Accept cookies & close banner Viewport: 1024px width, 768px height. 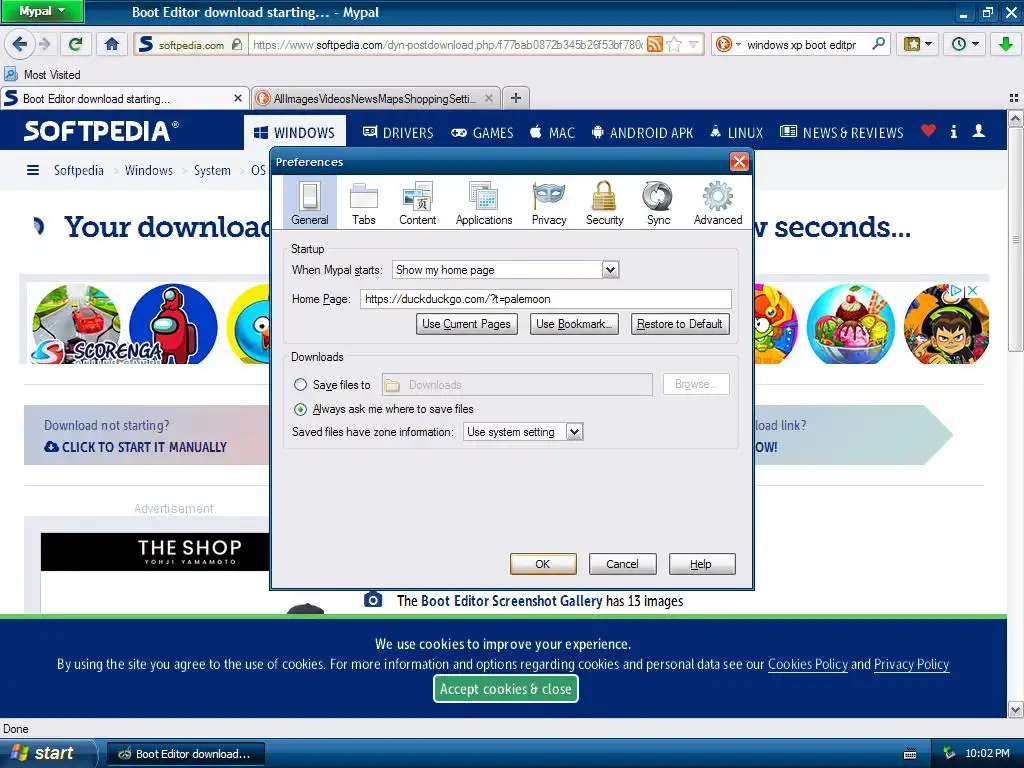pyautogui.click(x=505, y=688)
